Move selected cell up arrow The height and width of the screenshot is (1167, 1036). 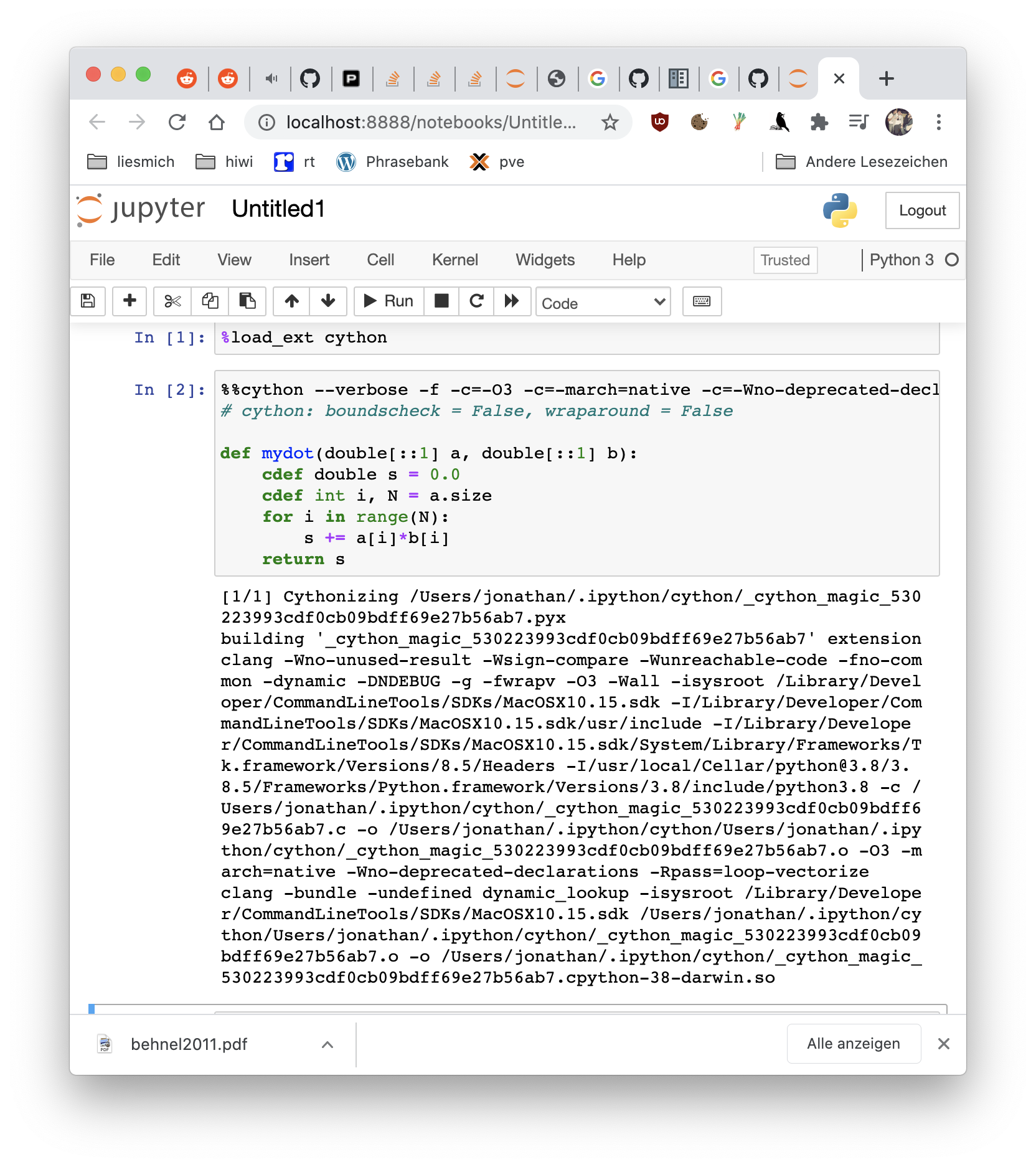(x=292, y=301)
